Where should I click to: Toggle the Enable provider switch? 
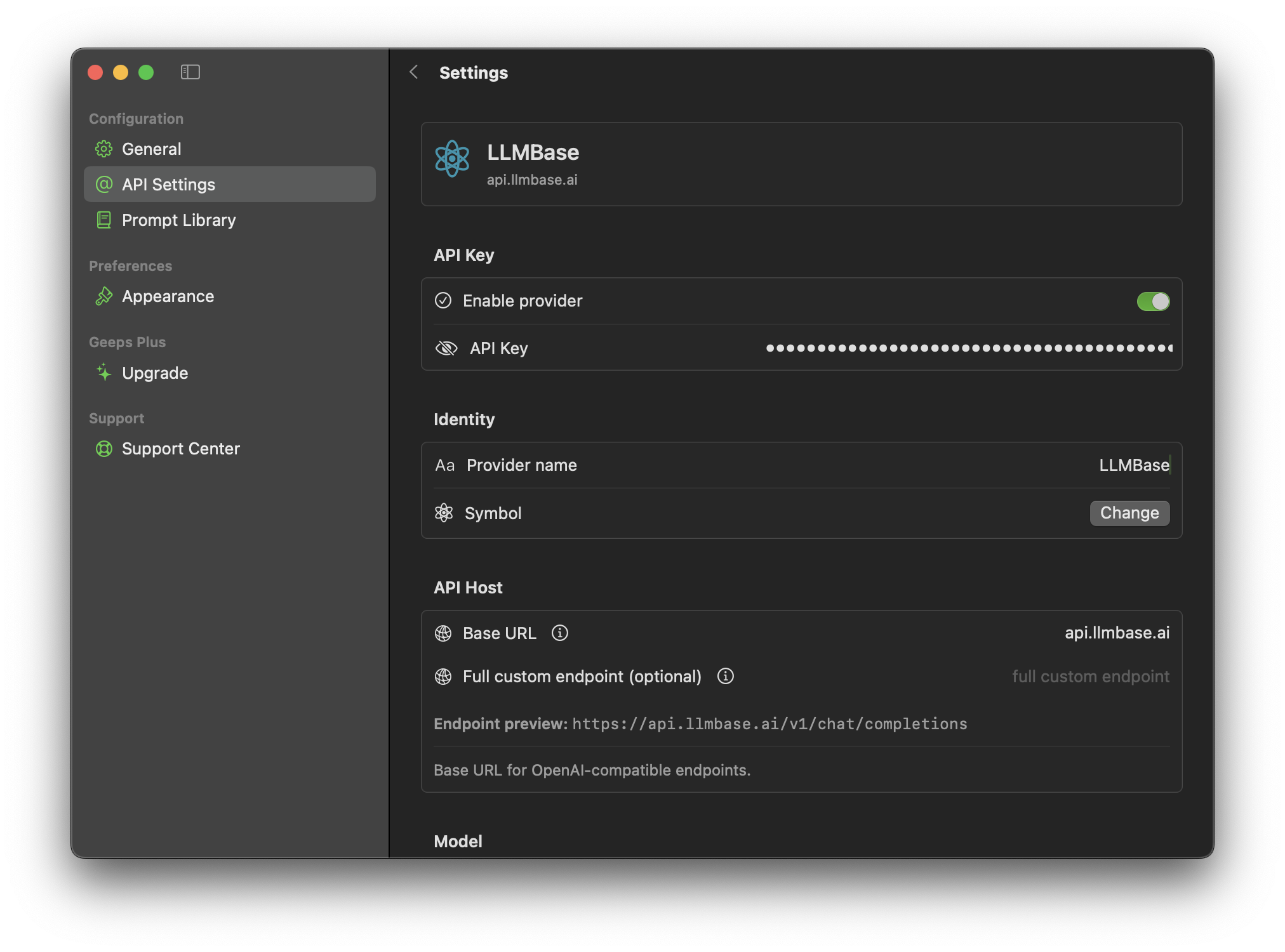[1153, 301]
